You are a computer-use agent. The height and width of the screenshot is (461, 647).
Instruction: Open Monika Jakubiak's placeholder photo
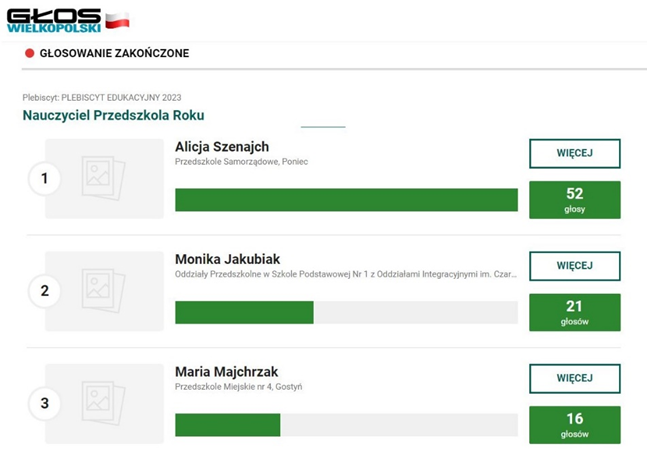pos(104,291)
